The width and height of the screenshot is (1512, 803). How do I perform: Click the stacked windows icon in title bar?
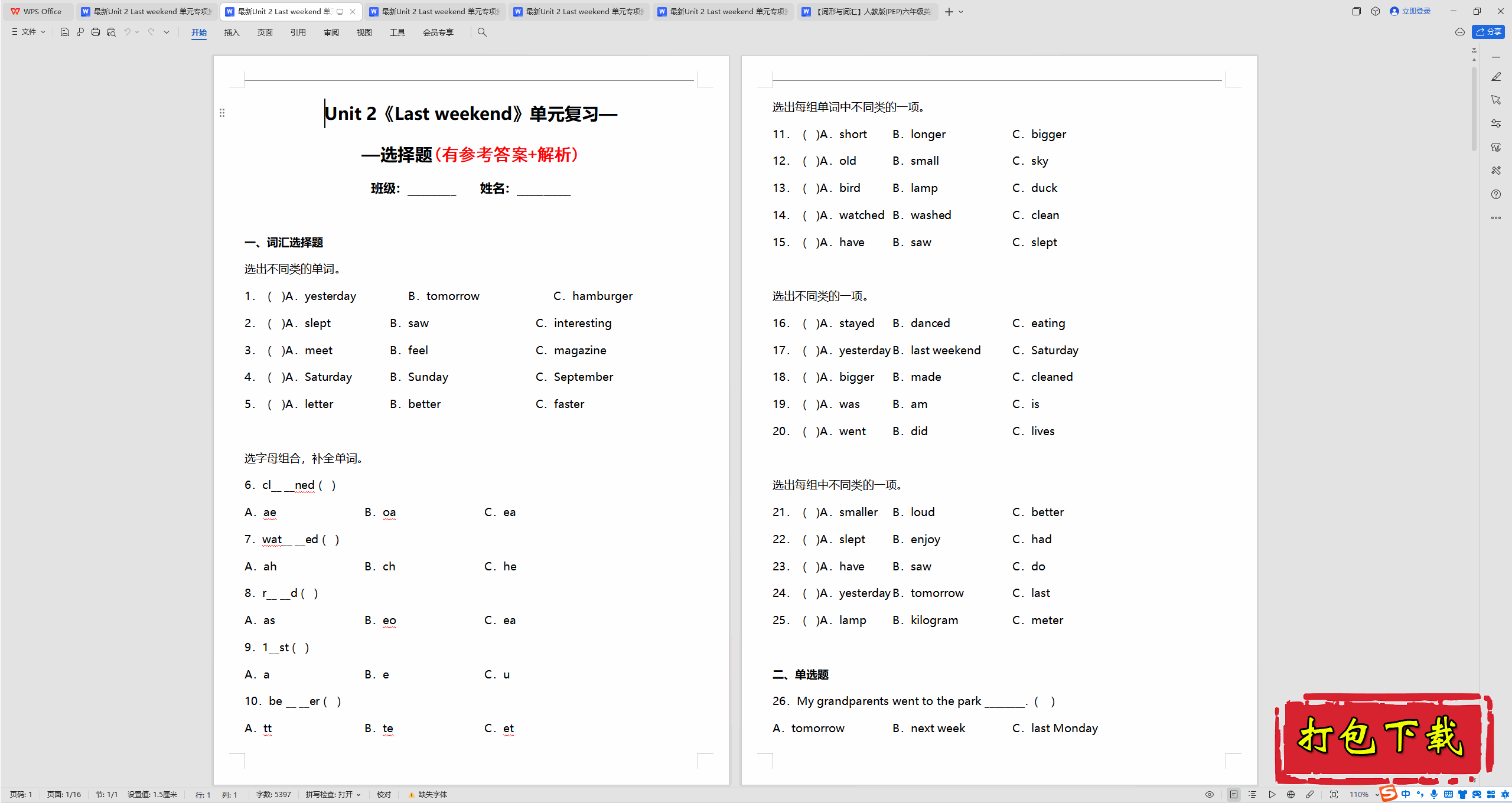1357,11
